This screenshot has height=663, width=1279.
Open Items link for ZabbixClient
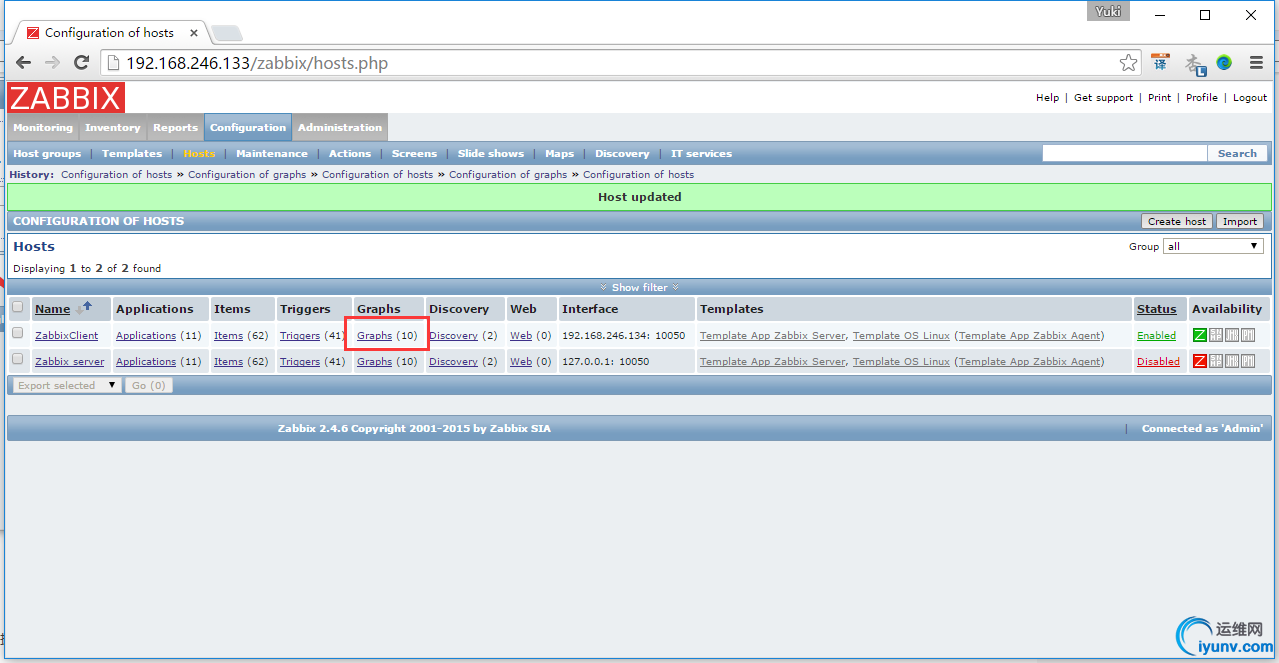[x=228, y=336]
